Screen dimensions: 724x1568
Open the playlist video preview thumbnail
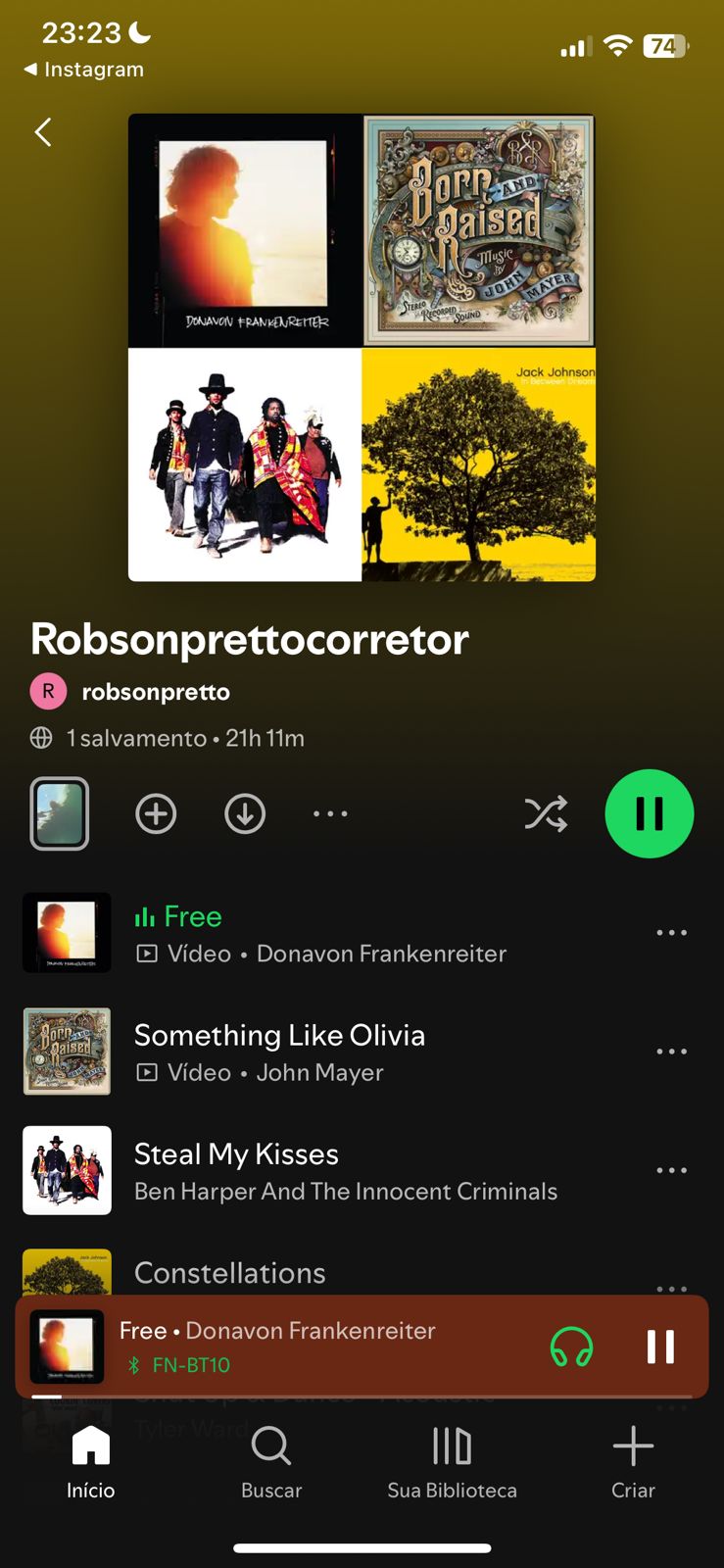coord(60,813)
